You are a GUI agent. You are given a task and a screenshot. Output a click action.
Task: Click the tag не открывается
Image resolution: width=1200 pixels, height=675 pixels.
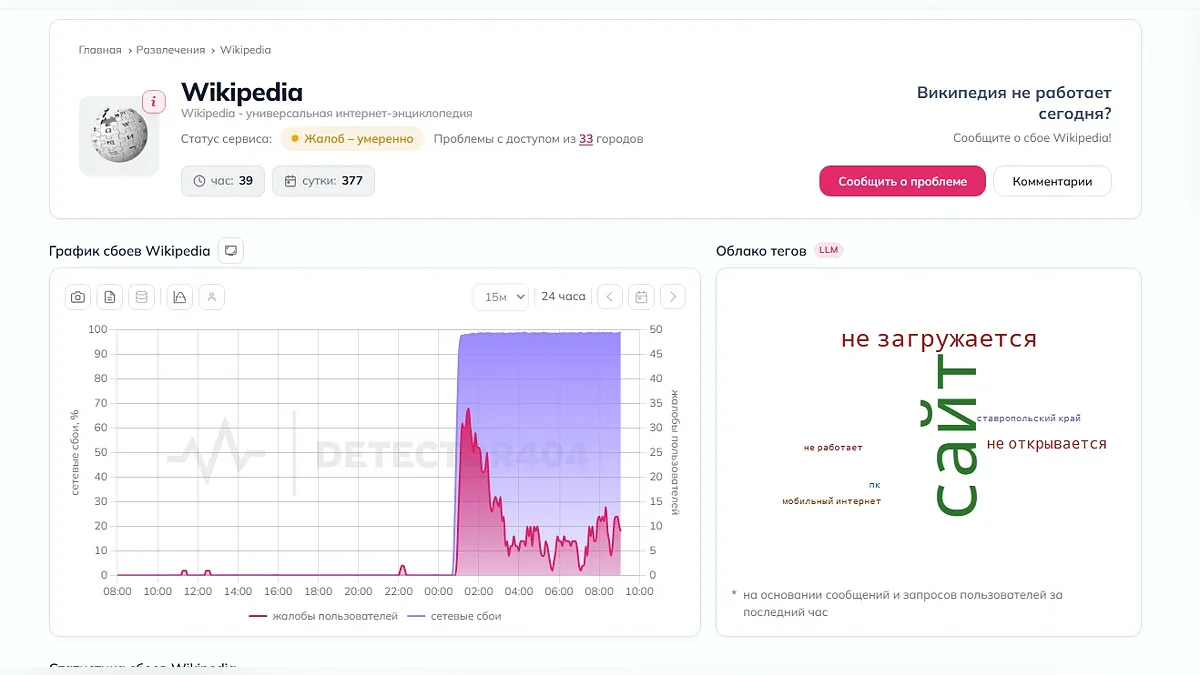click(1046, 444)
